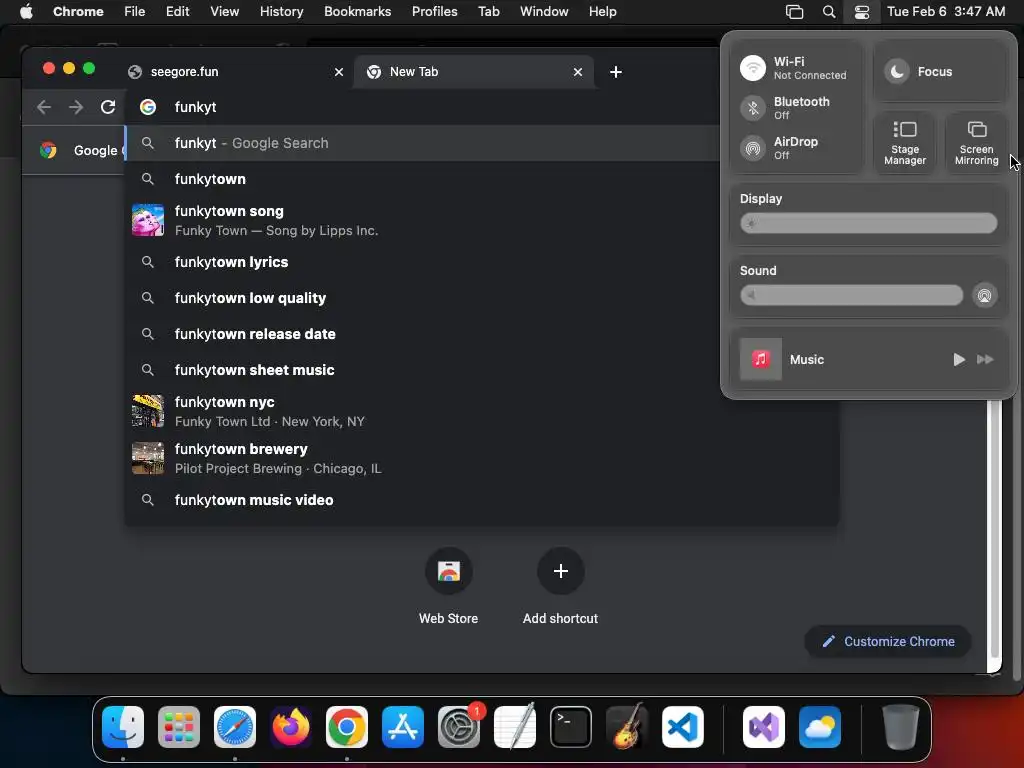Click the date and time in the menu bar
Image resolution: width=1024 pixels, height=768 pixels.
click(946, 12)
